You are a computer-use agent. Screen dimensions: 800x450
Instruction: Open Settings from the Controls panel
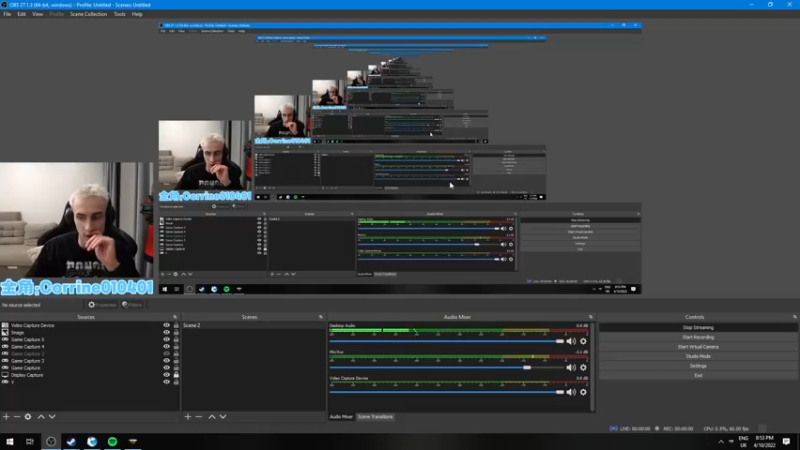coord(698,366)
